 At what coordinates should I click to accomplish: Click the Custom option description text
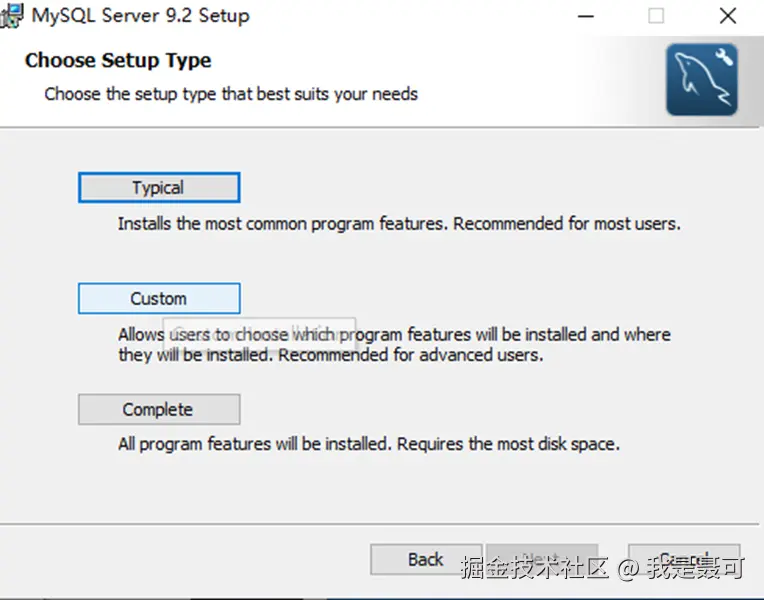click(x=394, y=344)
